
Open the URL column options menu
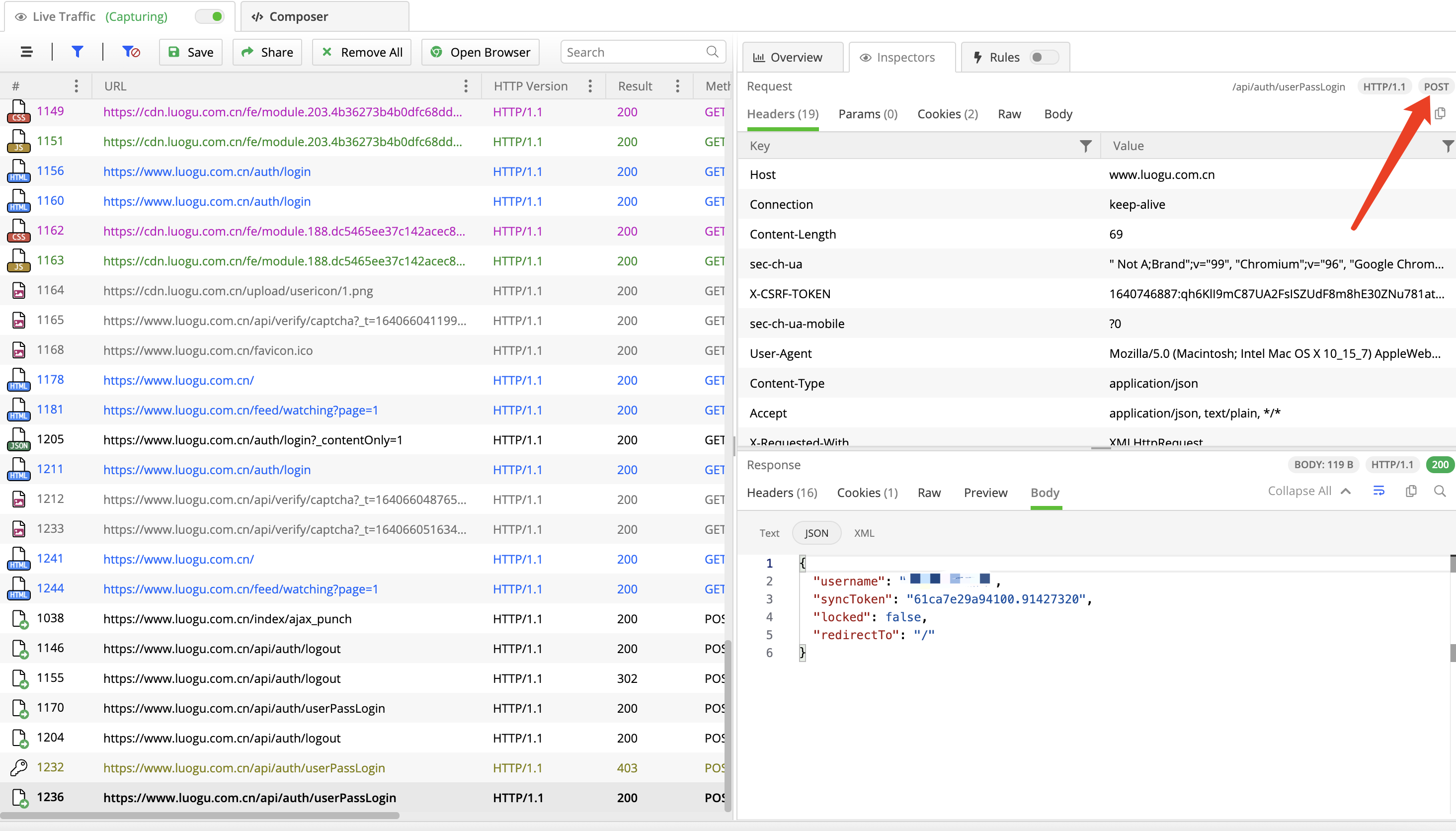tap(466, 86)
